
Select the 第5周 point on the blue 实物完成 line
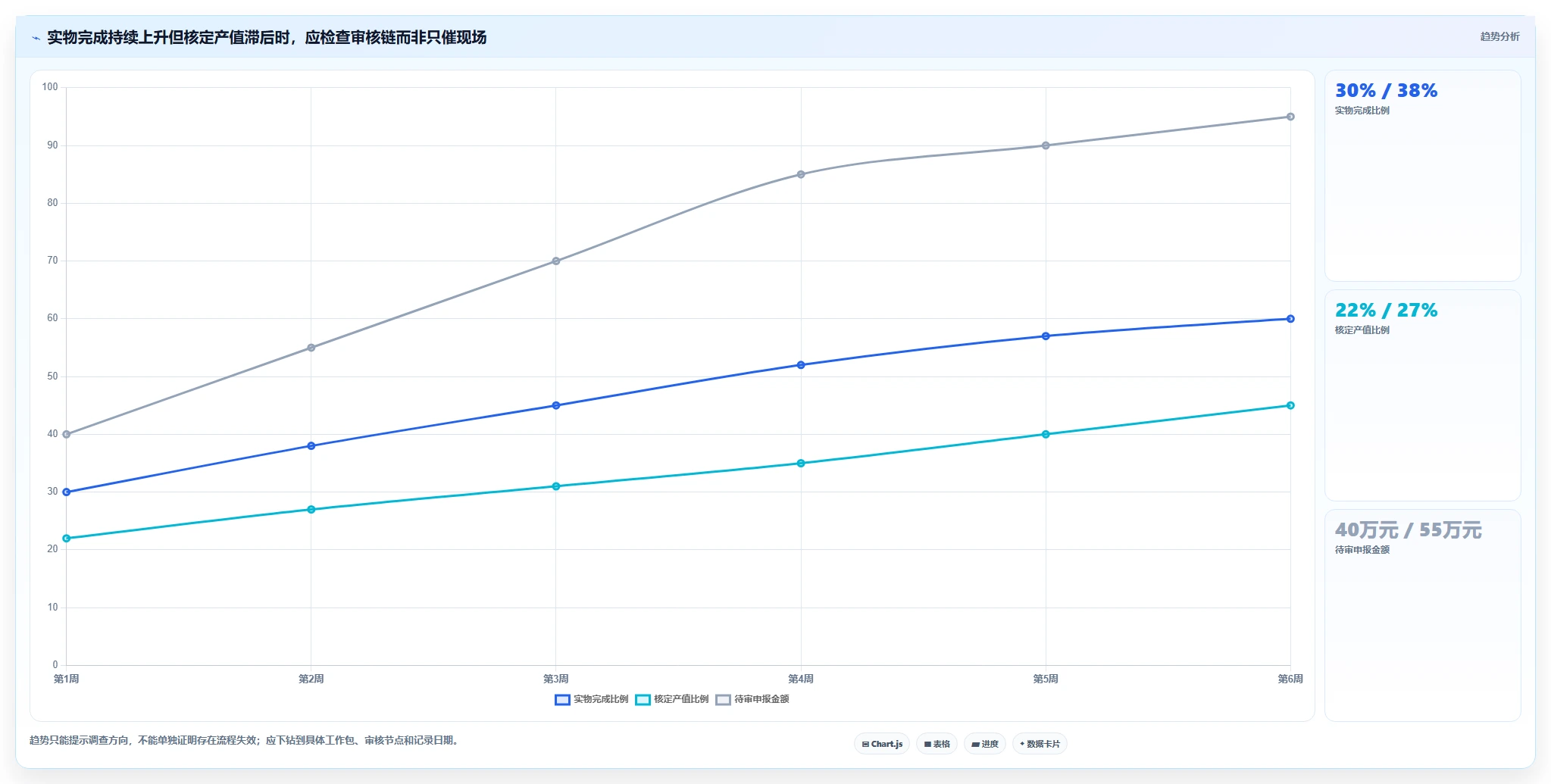click(x=1046, y=336)
